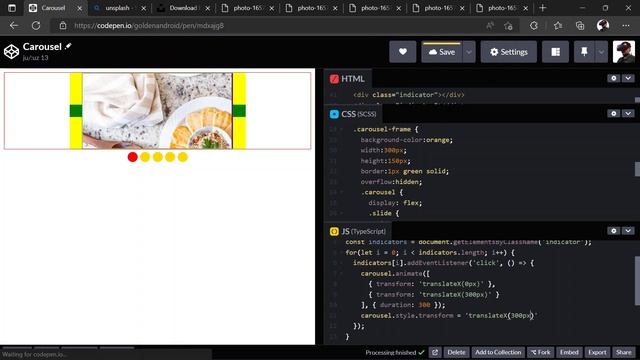View site information lock icon
Screen dimensions: 640x360
(x=63, y=25)
